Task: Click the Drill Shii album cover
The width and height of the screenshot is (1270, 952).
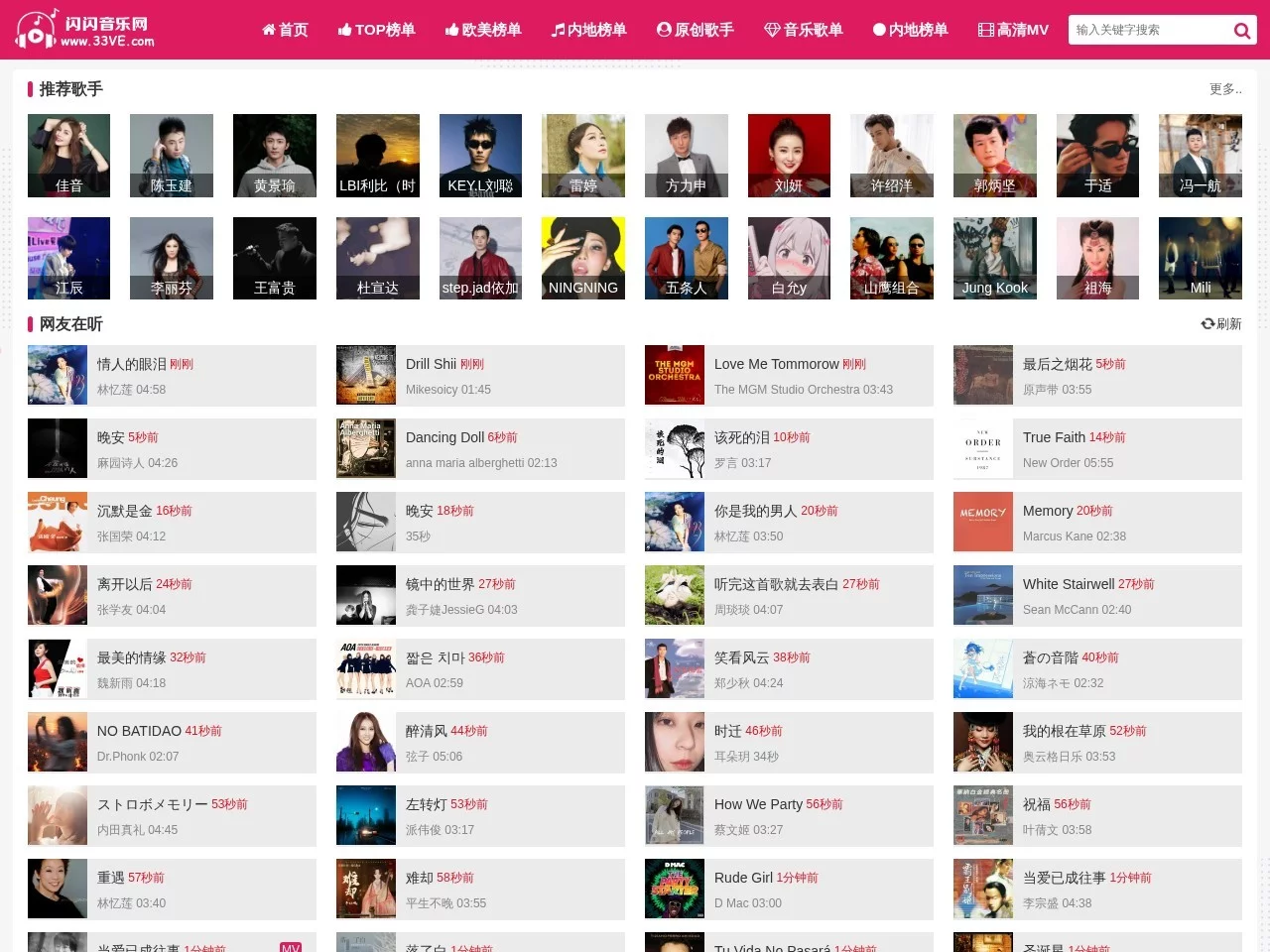Action: click(366, 375)
